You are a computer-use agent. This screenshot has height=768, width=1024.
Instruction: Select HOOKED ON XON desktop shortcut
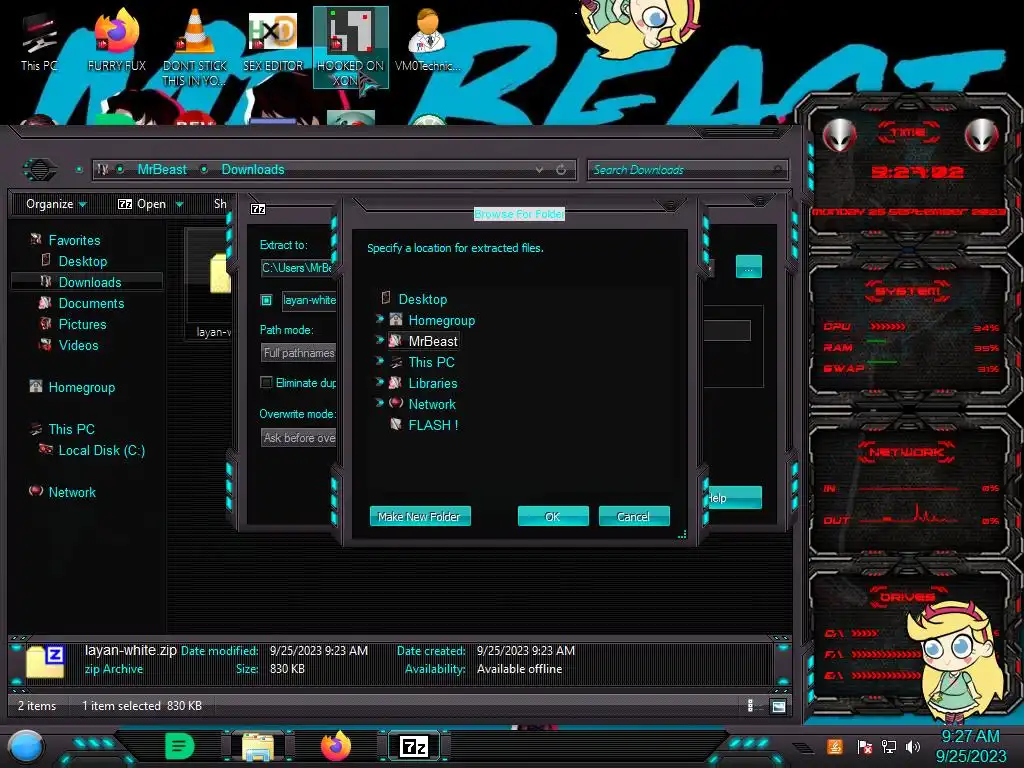(x=351, y=47)
